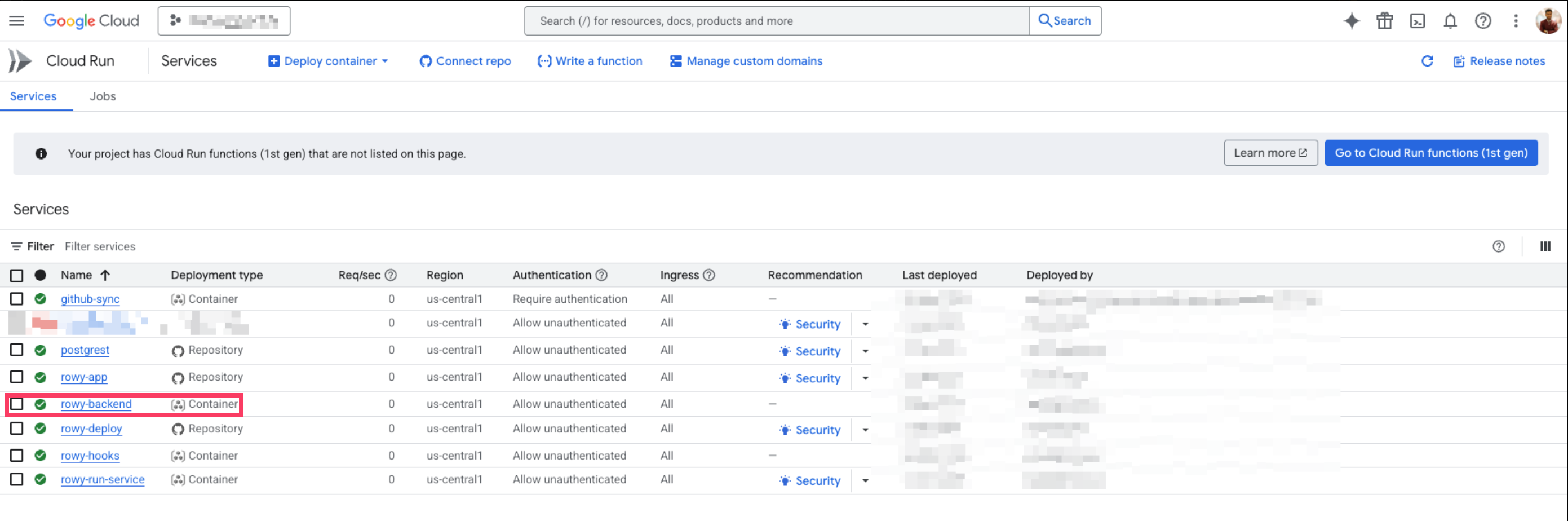Check the postgrest row checkbox
Image resolution: width=1568 pixels, height=521 pixels.
point(16,350)
